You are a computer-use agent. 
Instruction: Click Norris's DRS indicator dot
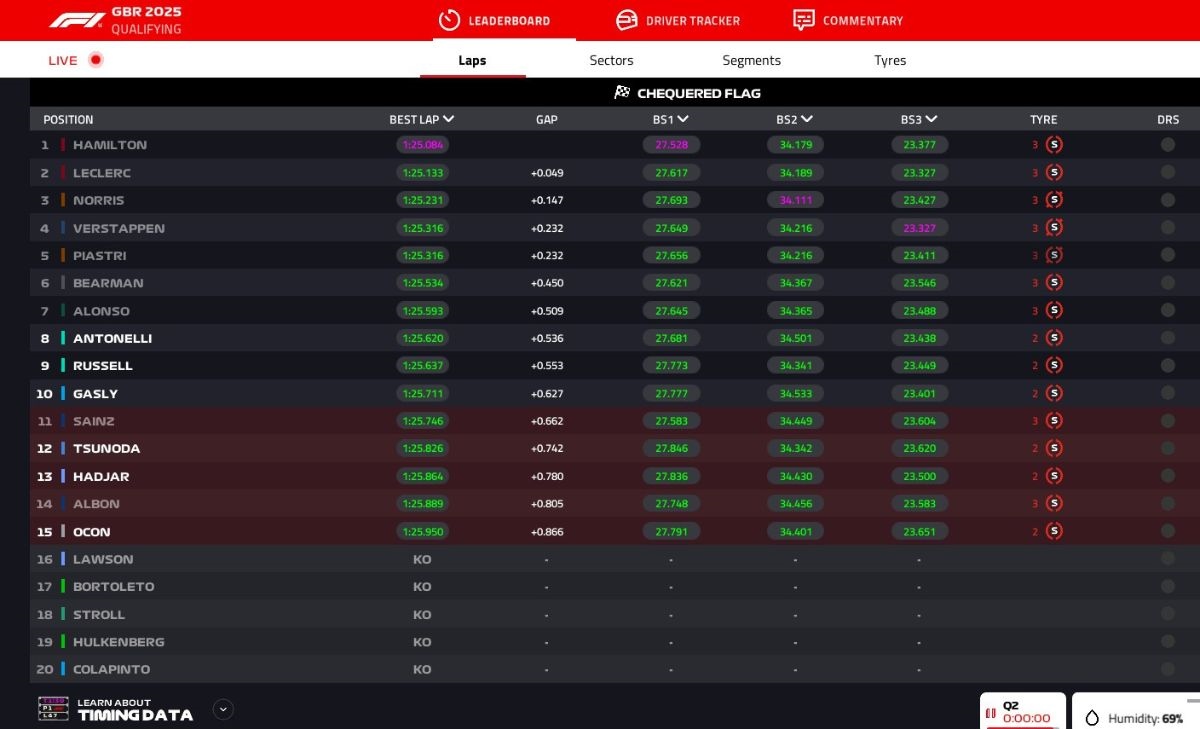(x=1167, y=200)
